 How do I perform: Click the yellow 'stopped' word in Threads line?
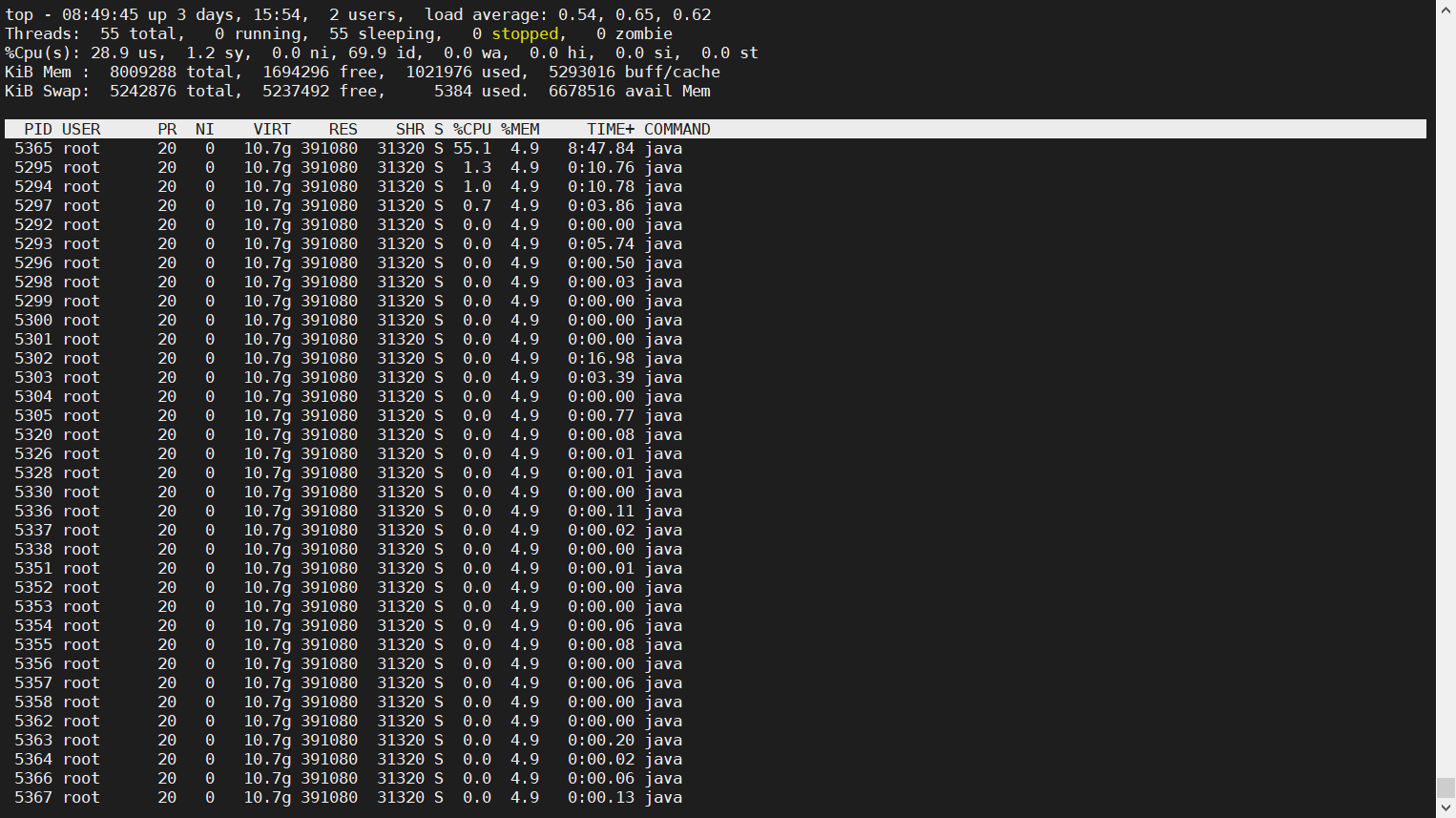click(525, 33)
